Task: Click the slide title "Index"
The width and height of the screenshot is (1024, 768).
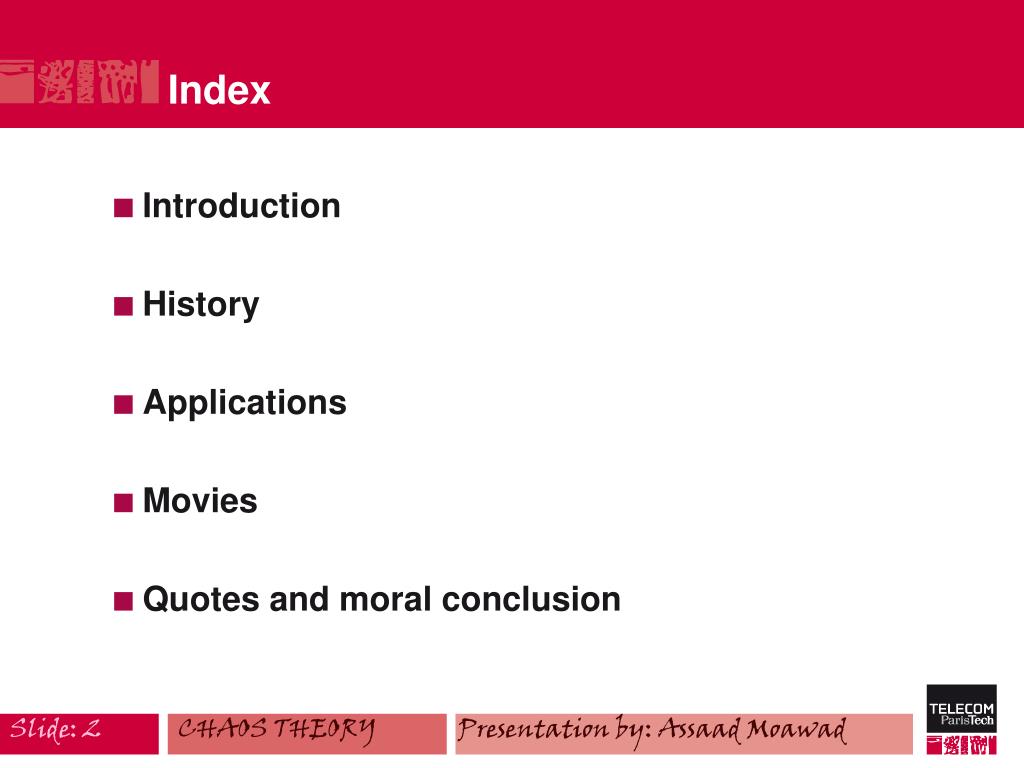Action: tap(219, 89)
